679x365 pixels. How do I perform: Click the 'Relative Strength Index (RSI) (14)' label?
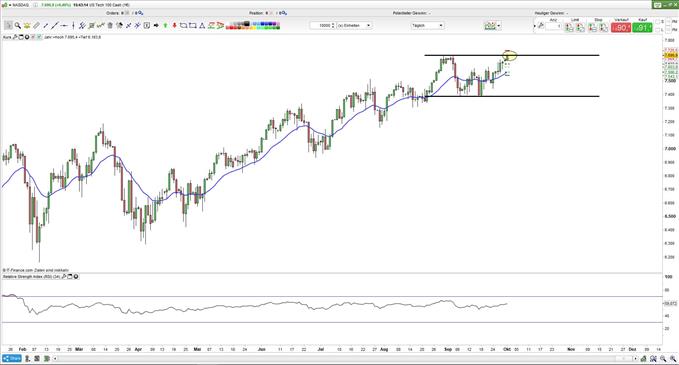coord(31,276)
